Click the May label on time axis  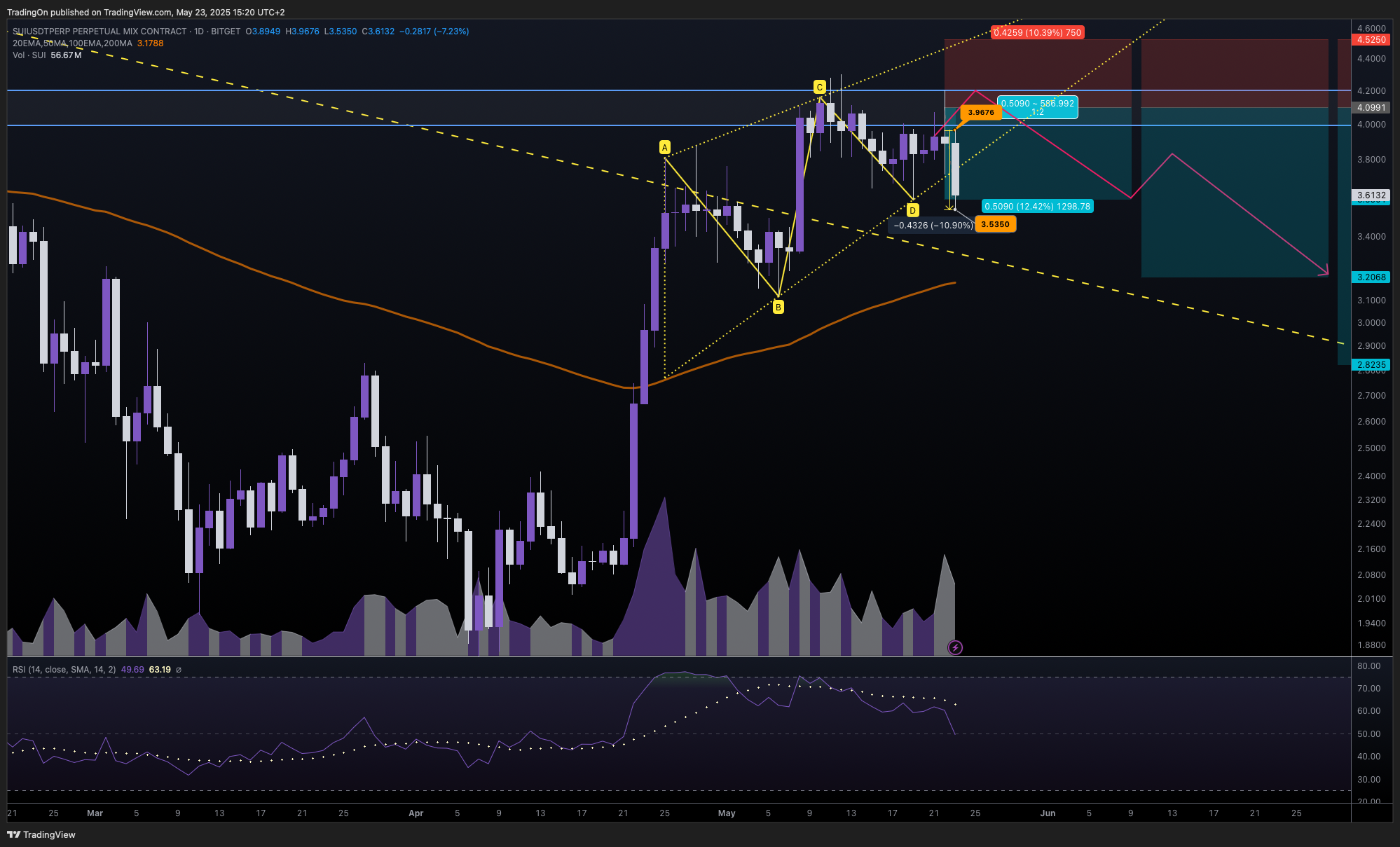click(x=727, y=813)
